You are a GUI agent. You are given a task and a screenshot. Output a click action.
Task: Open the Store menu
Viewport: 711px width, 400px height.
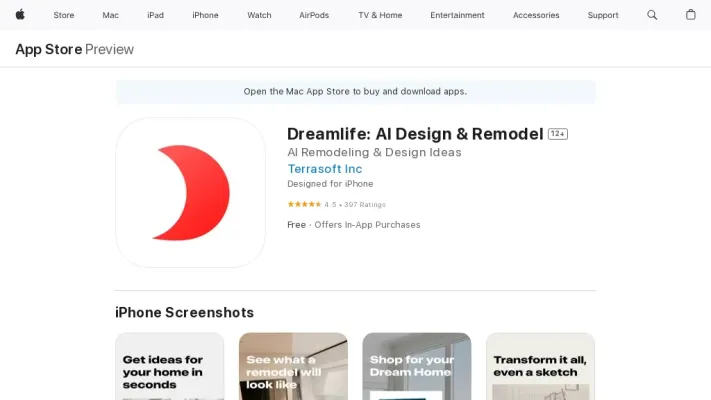(x=64, y=15)
